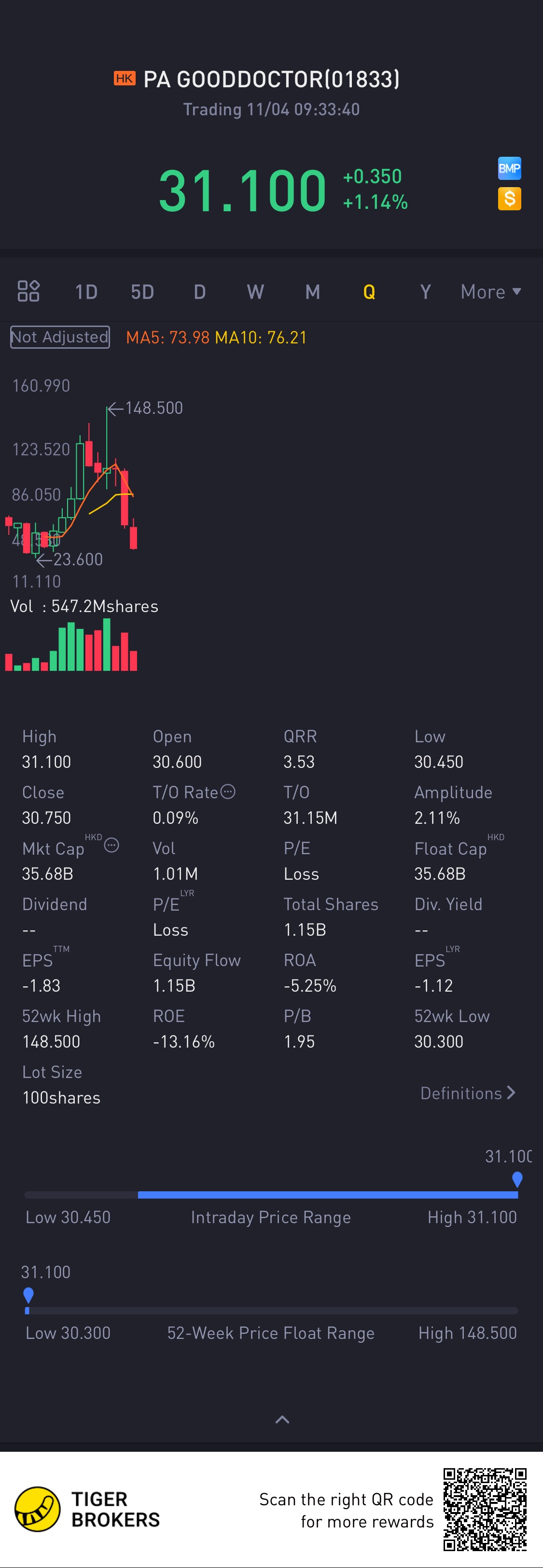The image size is (543, 1568).
Task: Tap the EPS LYR value -1.12
Action: tap(433, 986)
